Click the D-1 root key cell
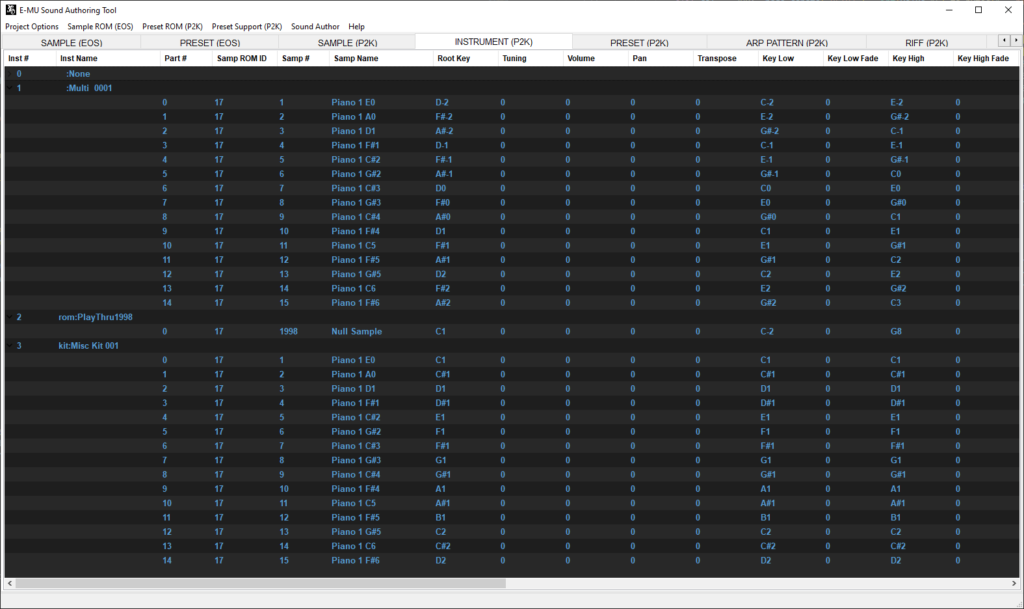Viewport: 1024px width, 609px height. (442, 146)
